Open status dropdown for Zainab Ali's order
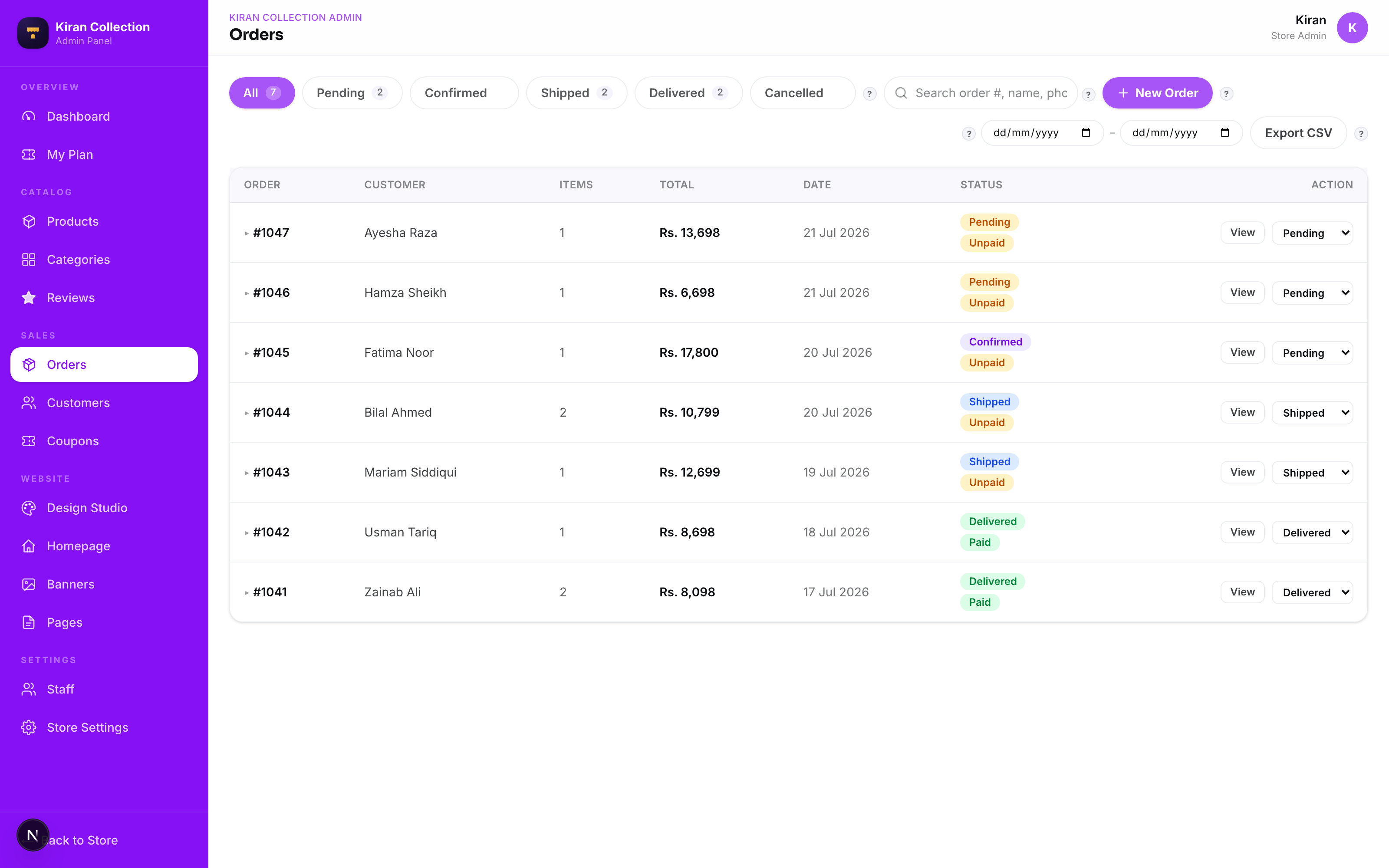Viewport: 1389px width, 868px height. [1312, 592]
